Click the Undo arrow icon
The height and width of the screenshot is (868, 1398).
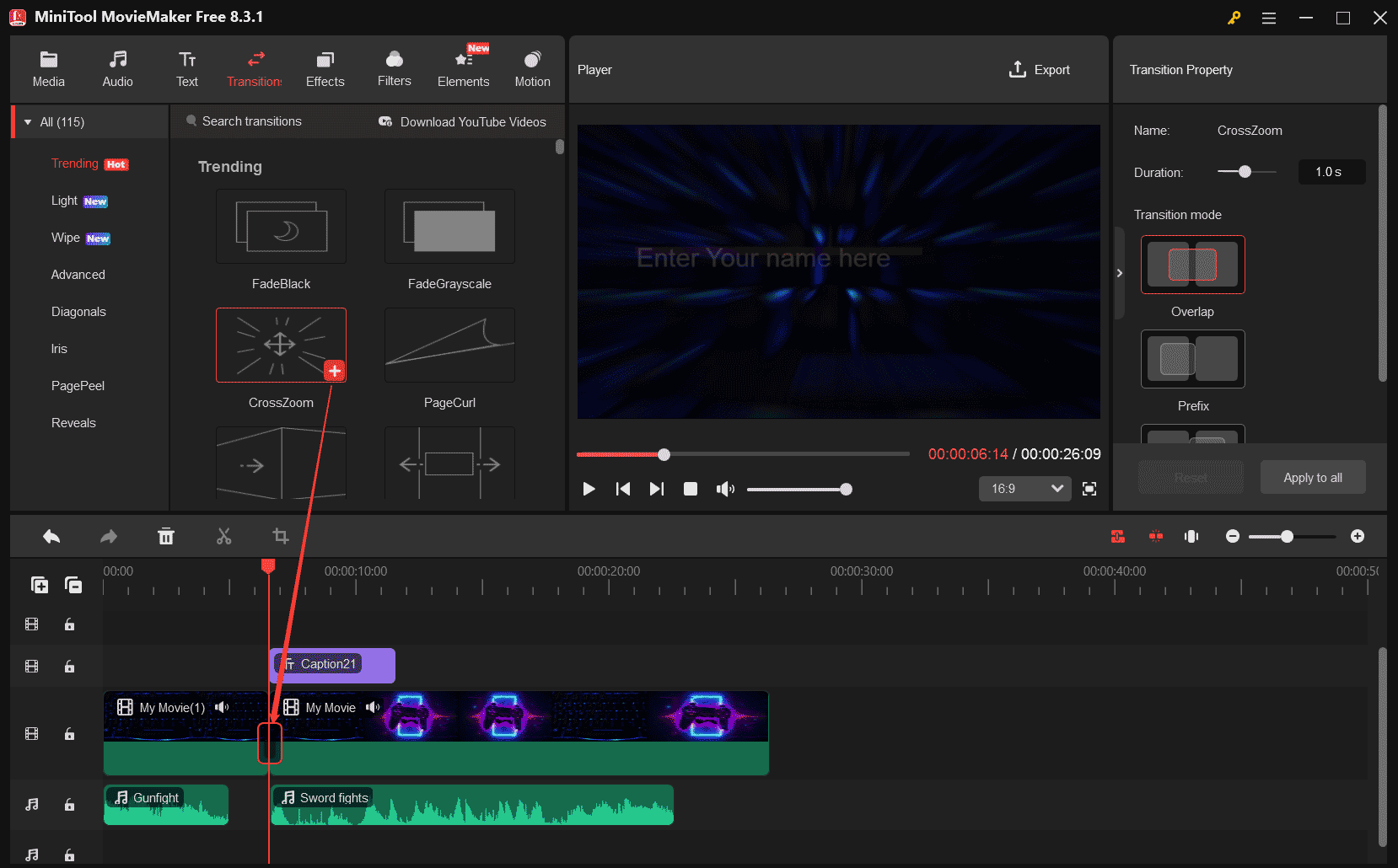click(51, 536)
